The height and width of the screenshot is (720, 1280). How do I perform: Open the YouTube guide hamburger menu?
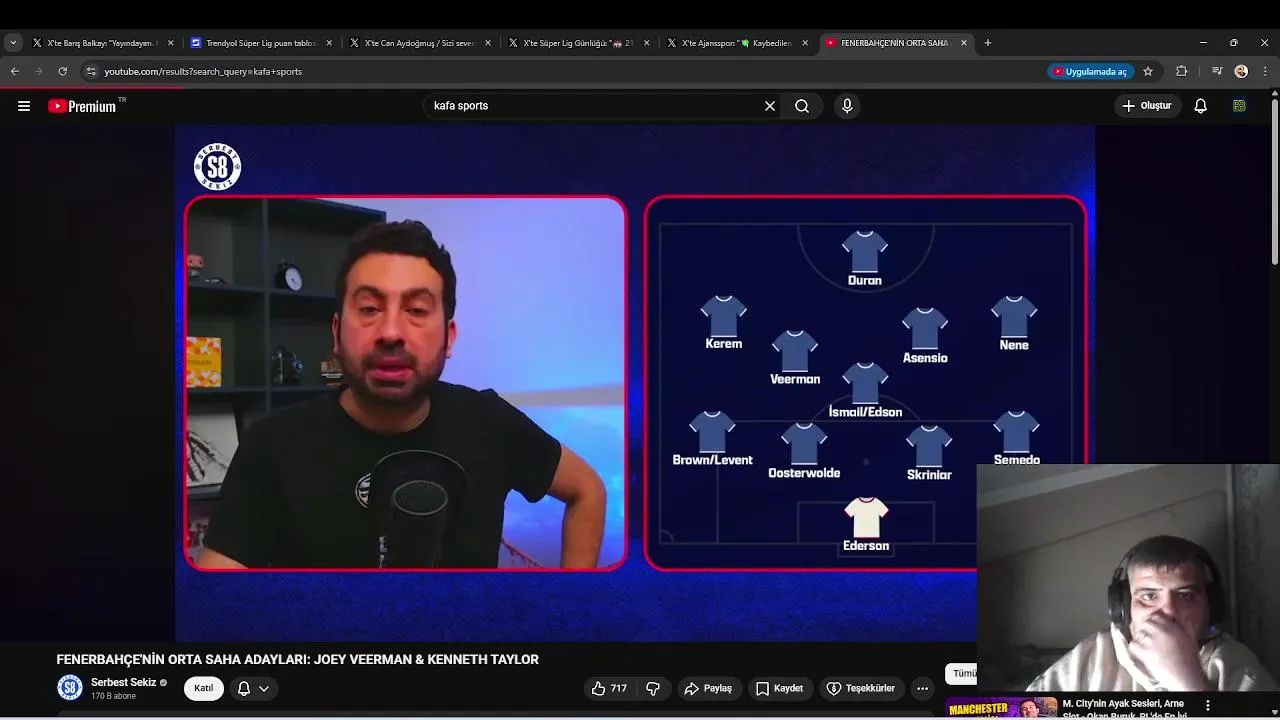24,106
